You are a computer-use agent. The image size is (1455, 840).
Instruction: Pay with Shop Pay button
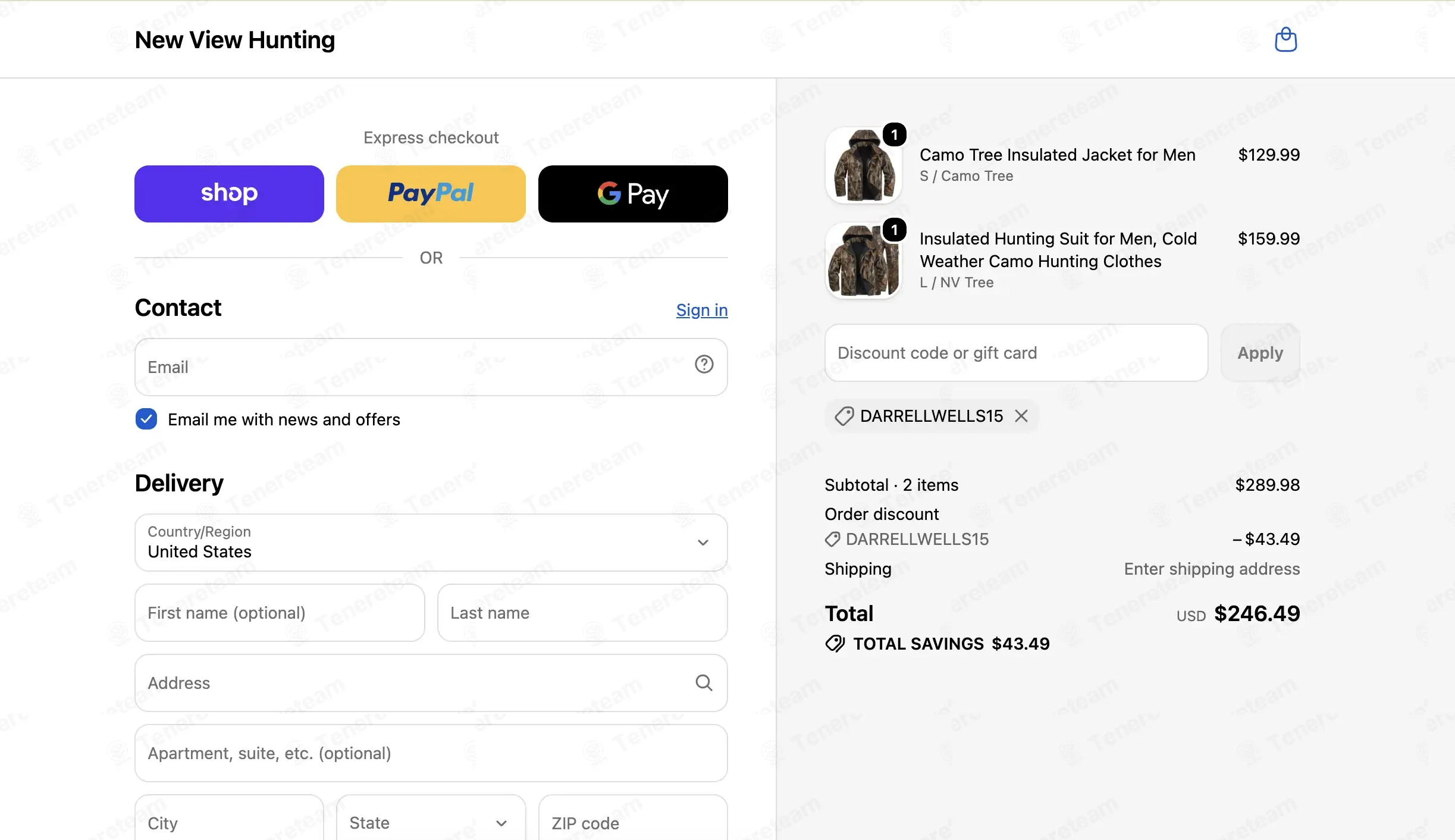229,194
